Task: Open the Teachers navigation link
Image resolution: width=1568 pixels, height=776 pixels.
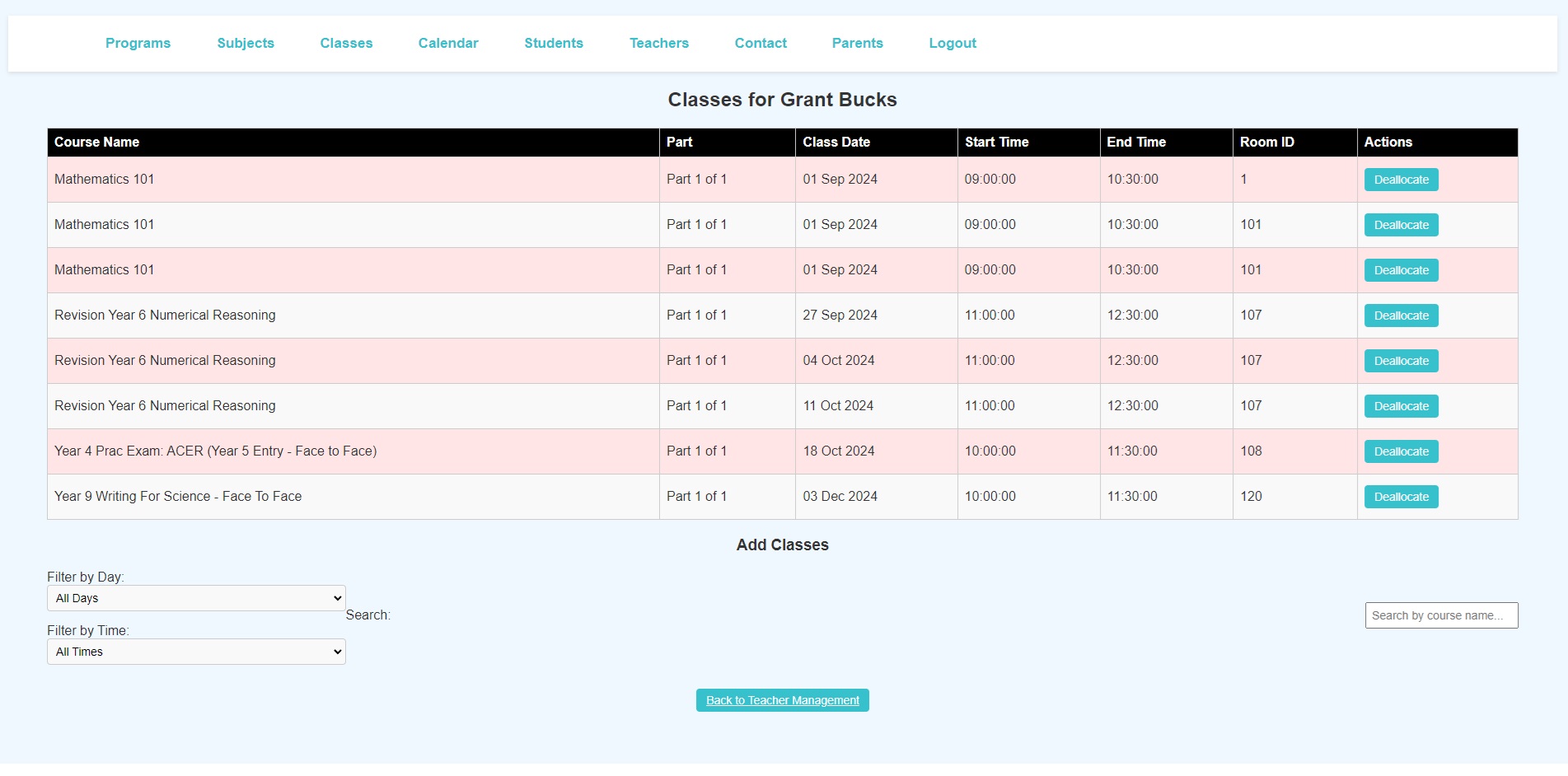Action: coord(659,43)
